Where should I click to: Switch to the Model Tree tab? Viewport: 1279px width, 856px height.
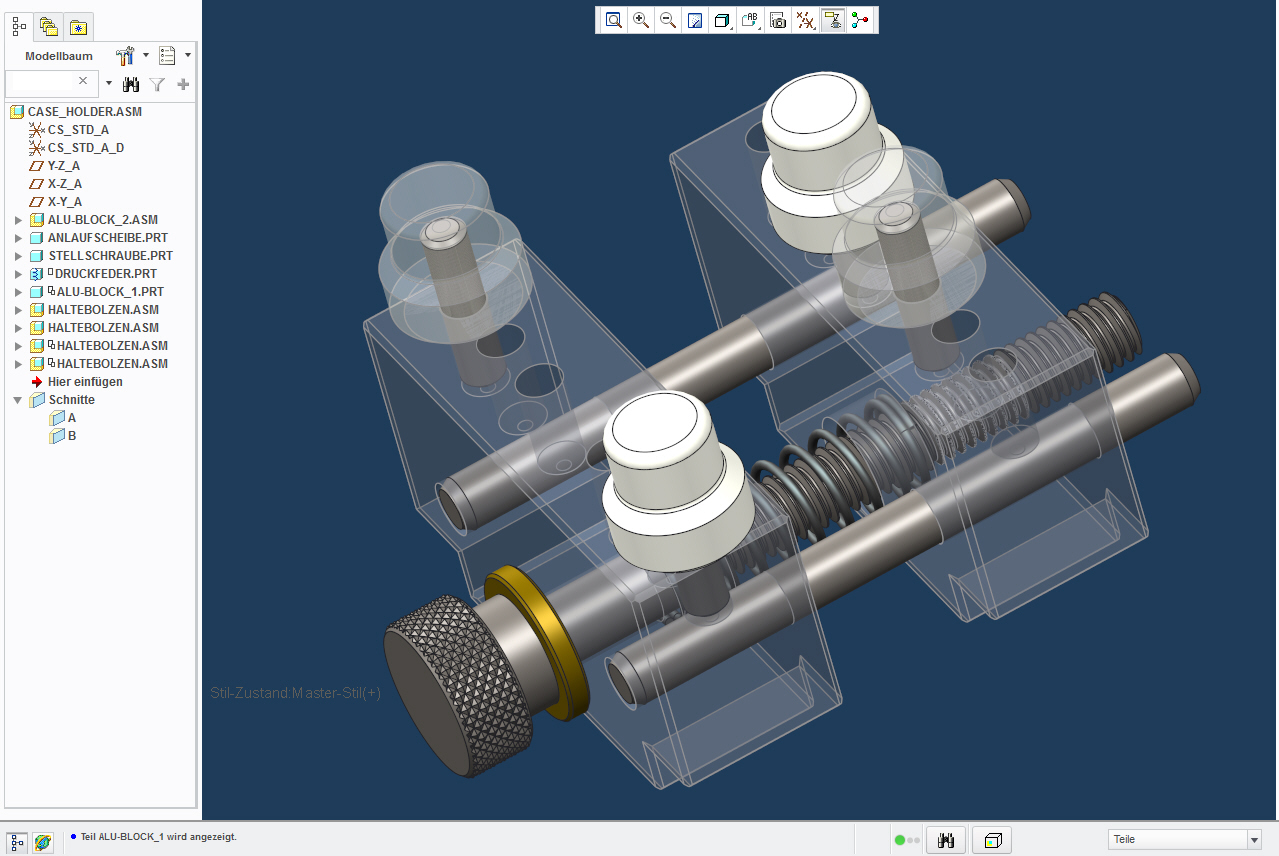coord(19,27)
